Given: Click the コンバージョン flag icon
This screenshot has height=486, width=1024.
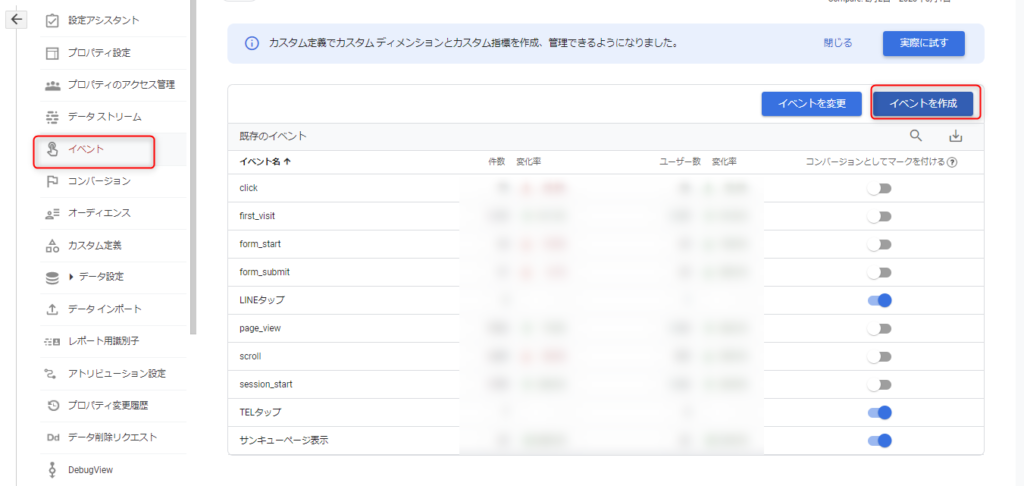Looking at the screenshot, I should [x=52, y=181].
